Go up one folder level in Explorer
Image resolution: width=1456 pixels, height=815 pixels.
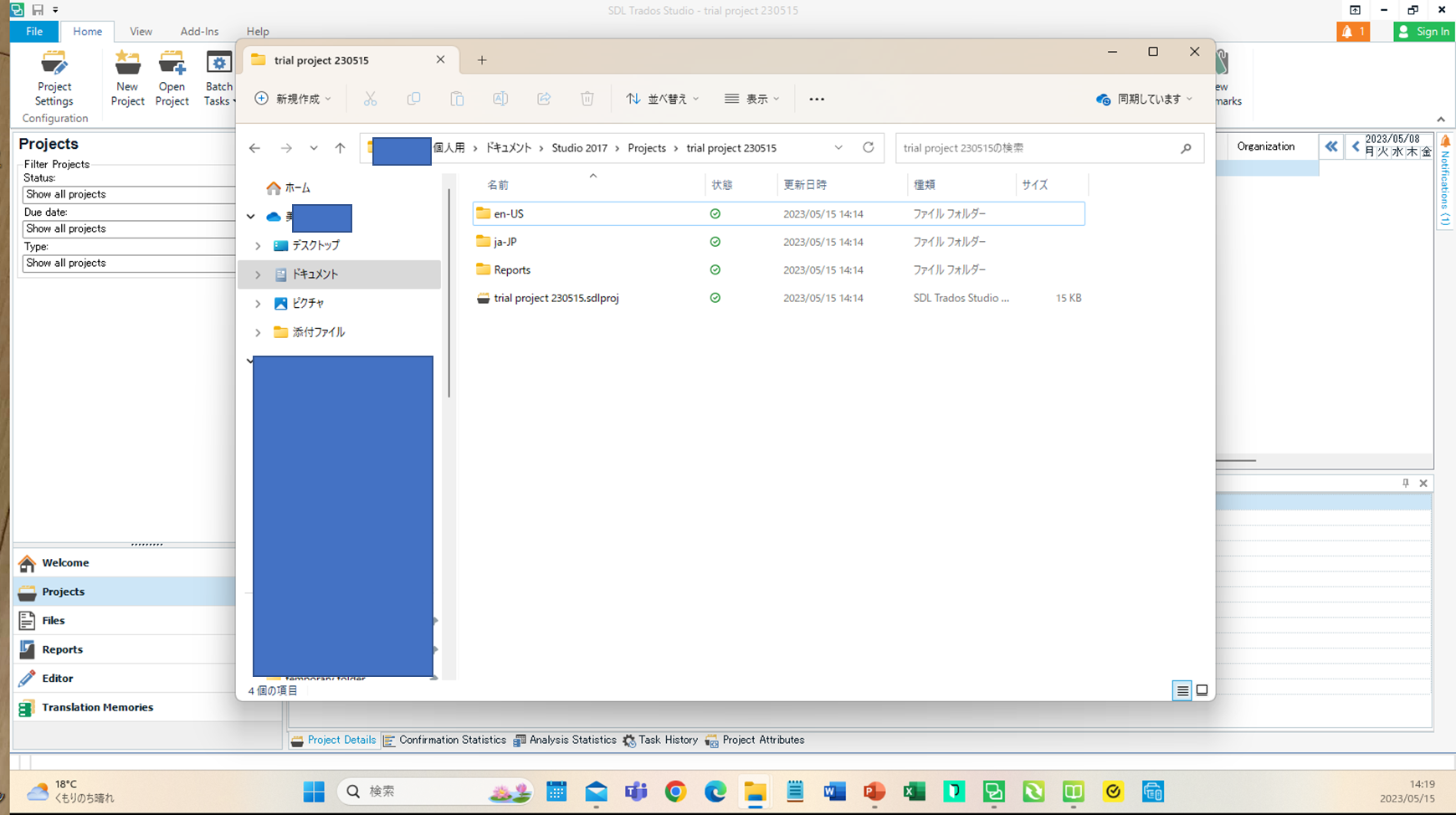coord(340,148)
